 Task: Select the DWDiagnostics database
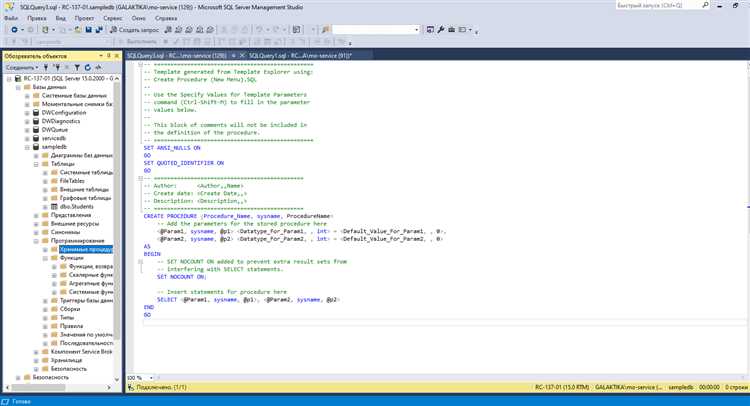[x=61, y=121]
